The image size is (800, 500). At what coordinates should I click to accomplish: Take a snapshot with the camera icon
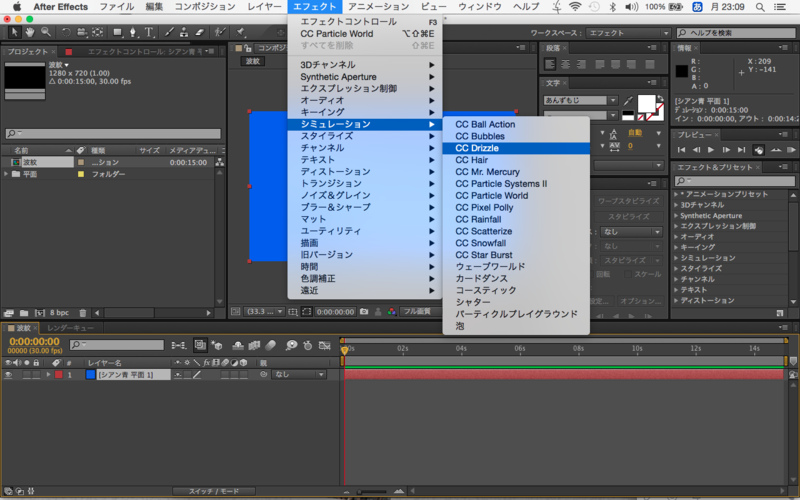pos(364,311)
